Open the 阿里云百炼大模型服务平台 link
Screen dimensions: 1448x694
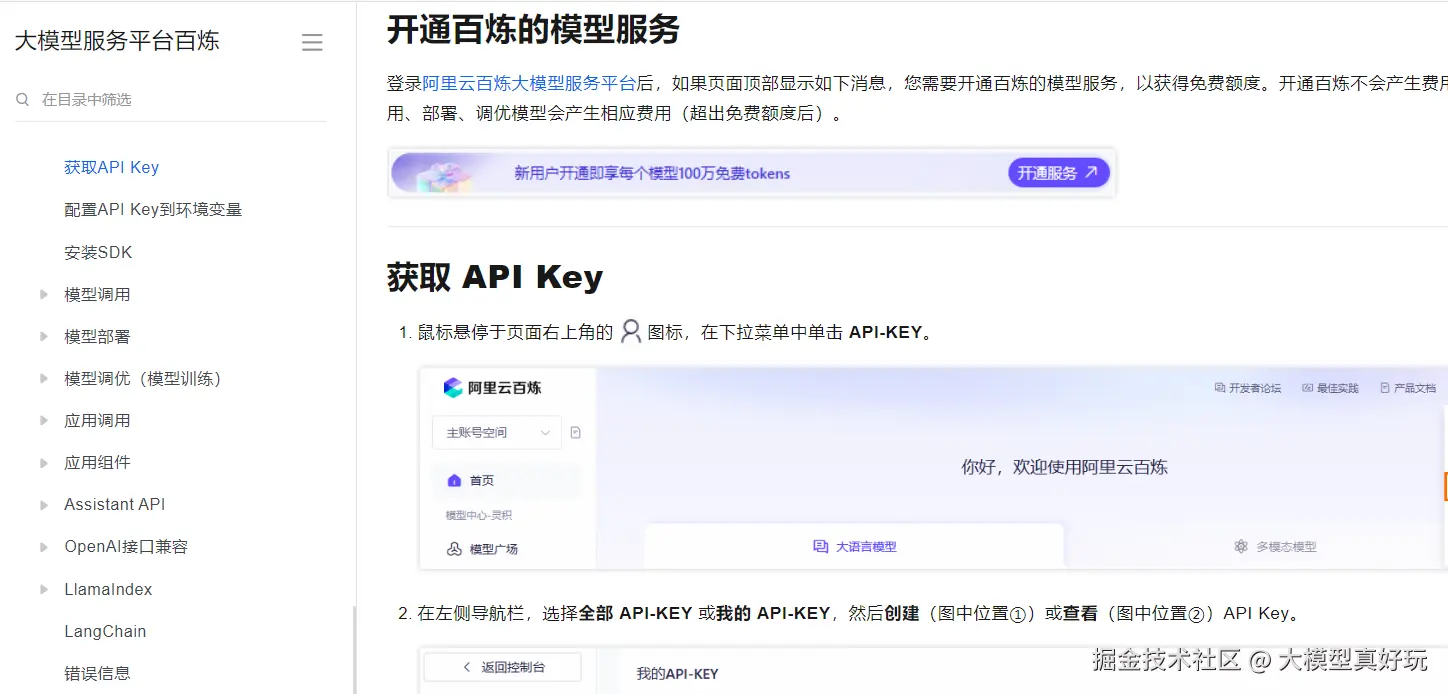(529, 83)
